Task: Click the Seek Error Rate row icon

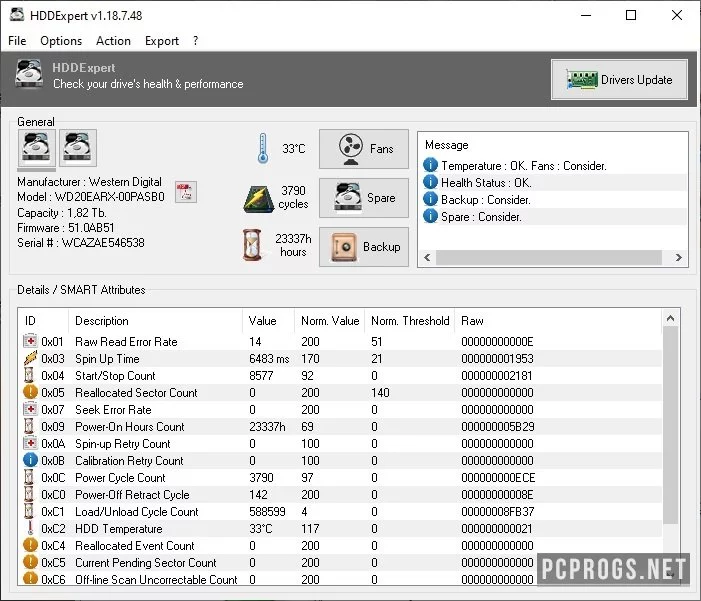Action: (x=30, y=409)
